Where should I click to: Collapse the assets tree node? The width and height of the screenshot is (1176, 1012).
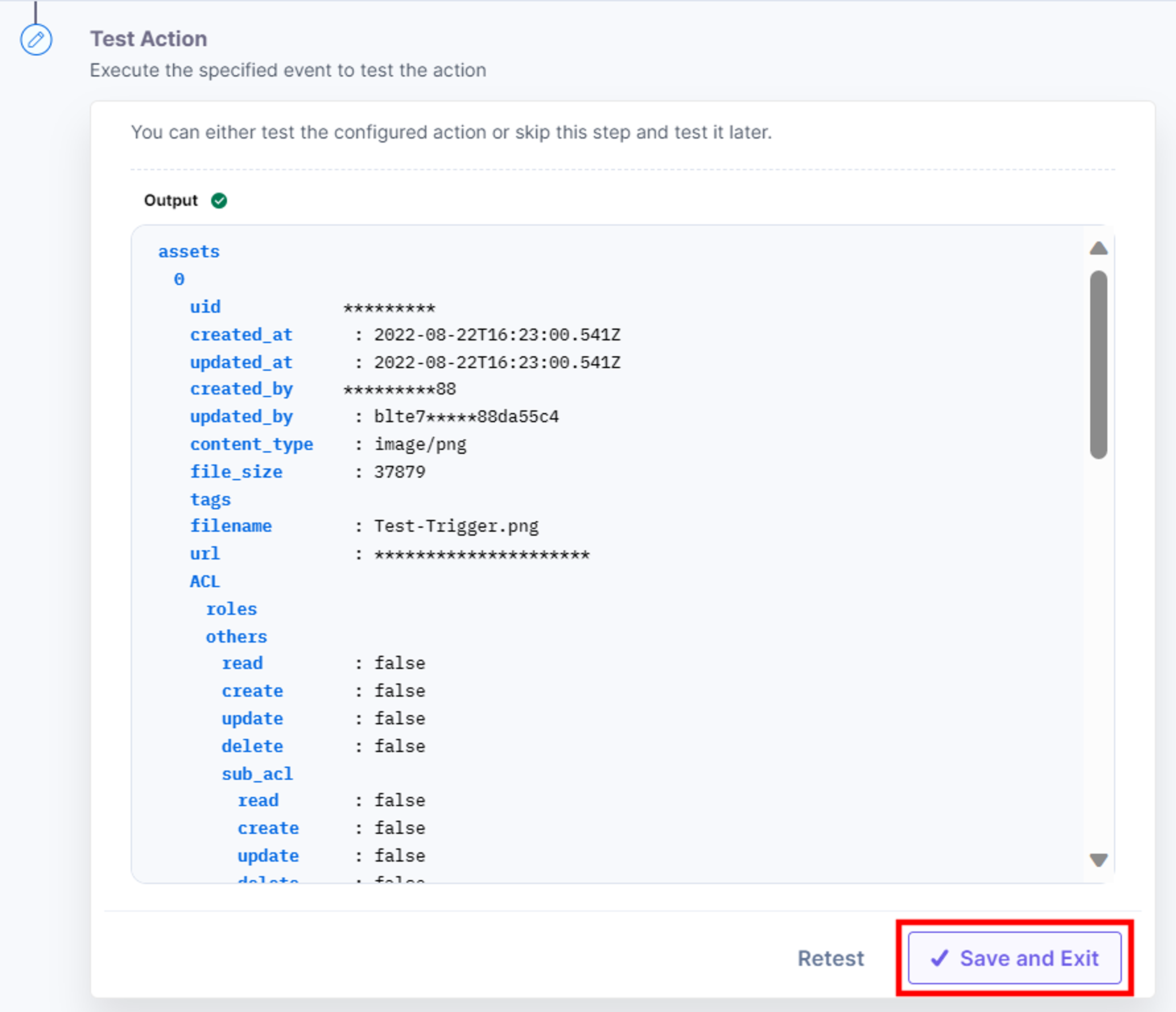pos(189,251)
